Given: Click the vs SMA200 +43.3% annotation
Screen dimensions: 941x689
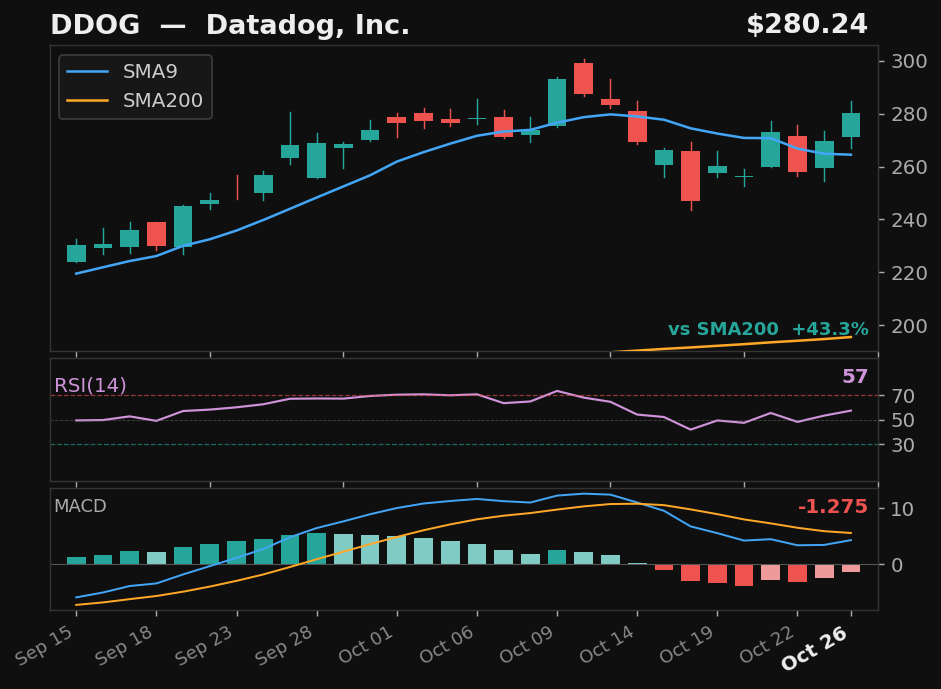Looking at the screenshot, I should 768,329.
